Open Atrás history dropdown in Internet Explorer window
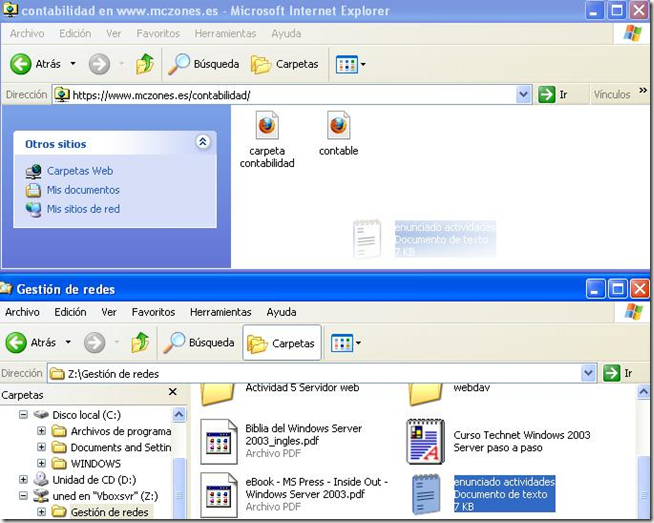 coord(73,64)
